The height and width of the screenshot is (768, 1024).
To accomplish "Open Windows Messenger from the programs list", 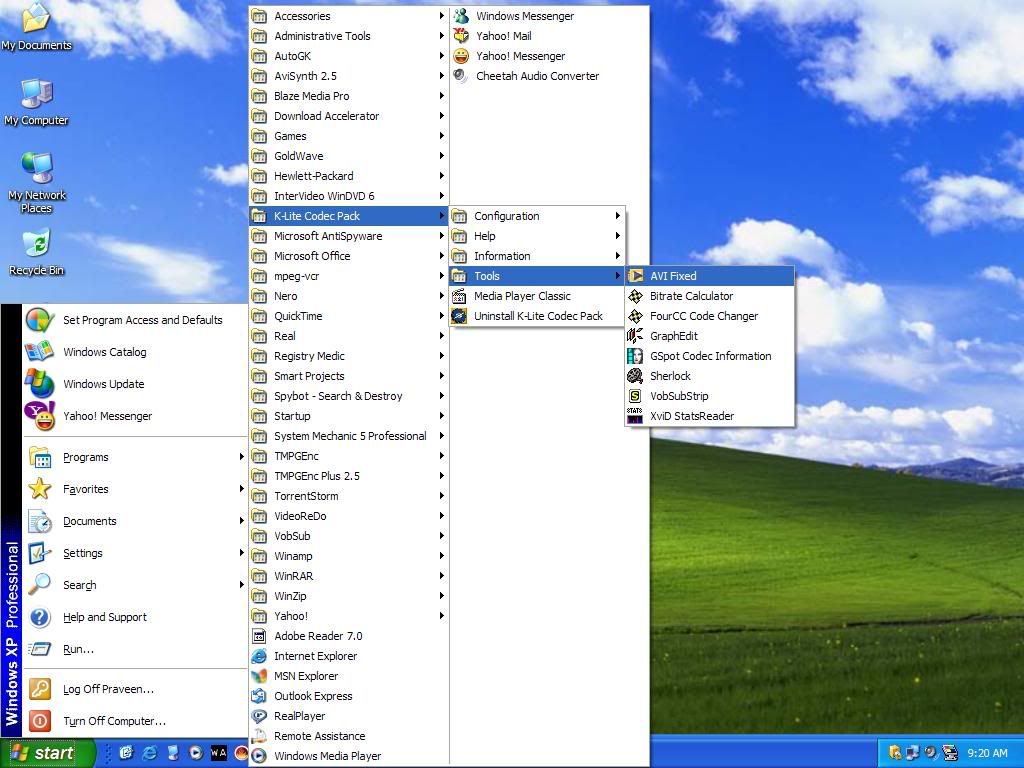I will click(549, 16).
